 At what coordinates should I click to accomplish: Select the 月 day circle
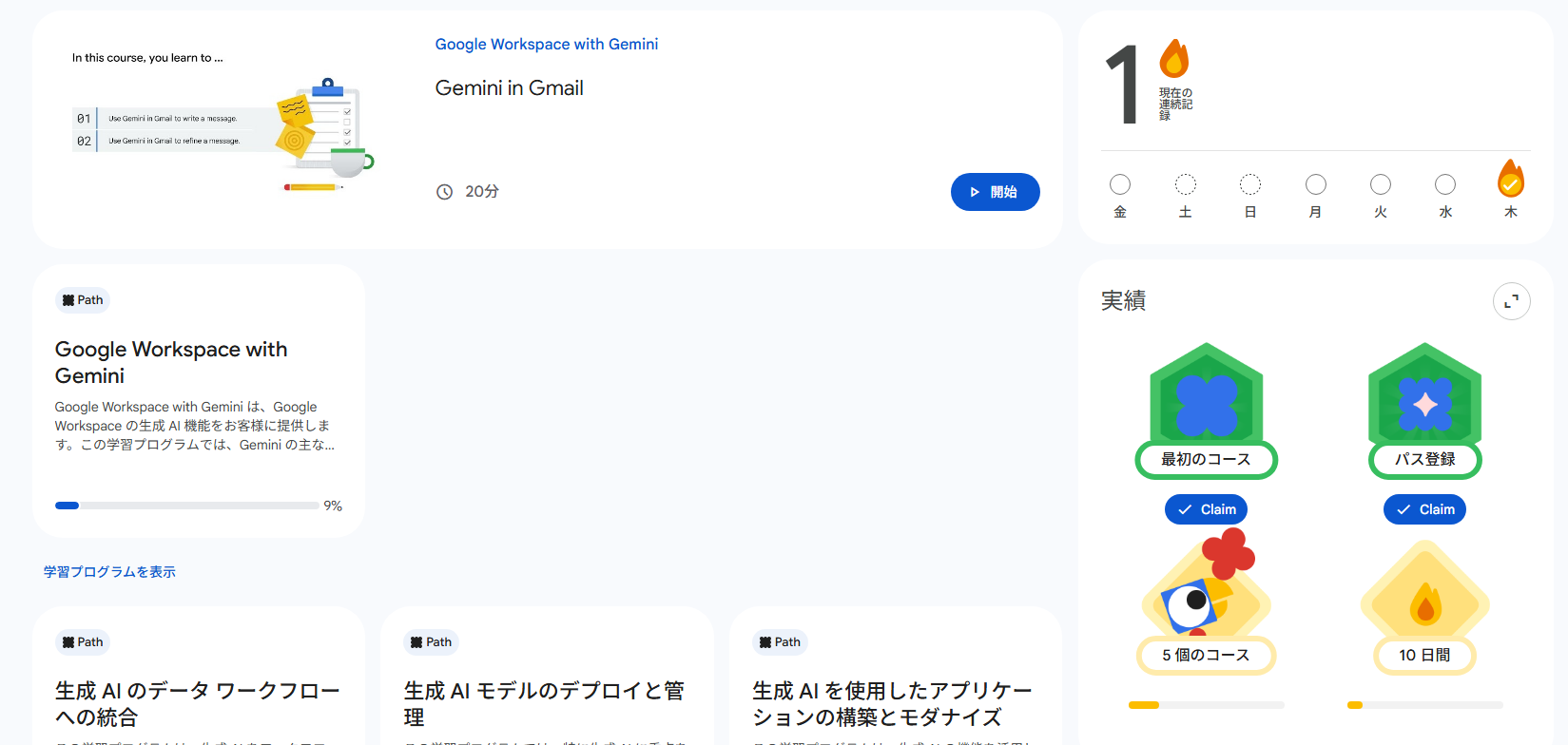pyautogui.click(x=1315, y=184)
